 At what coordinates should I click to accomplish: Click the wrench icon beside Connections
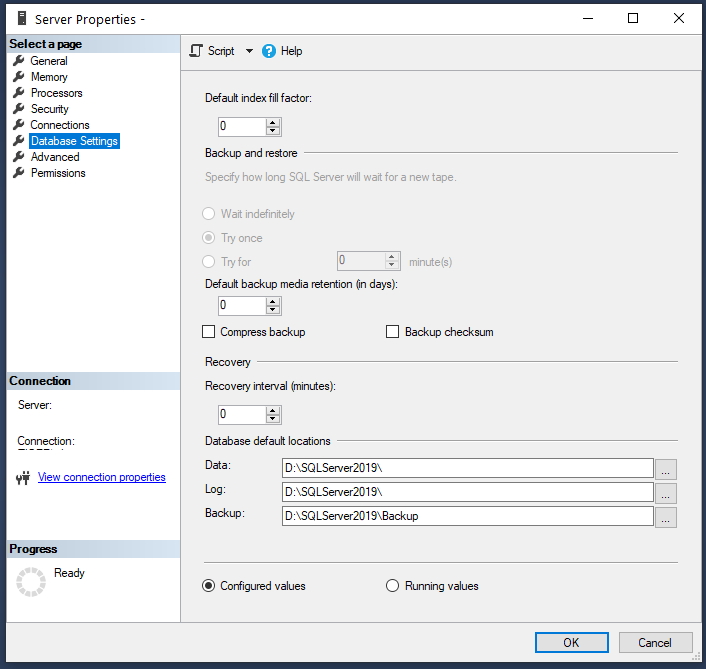(18, 125)
